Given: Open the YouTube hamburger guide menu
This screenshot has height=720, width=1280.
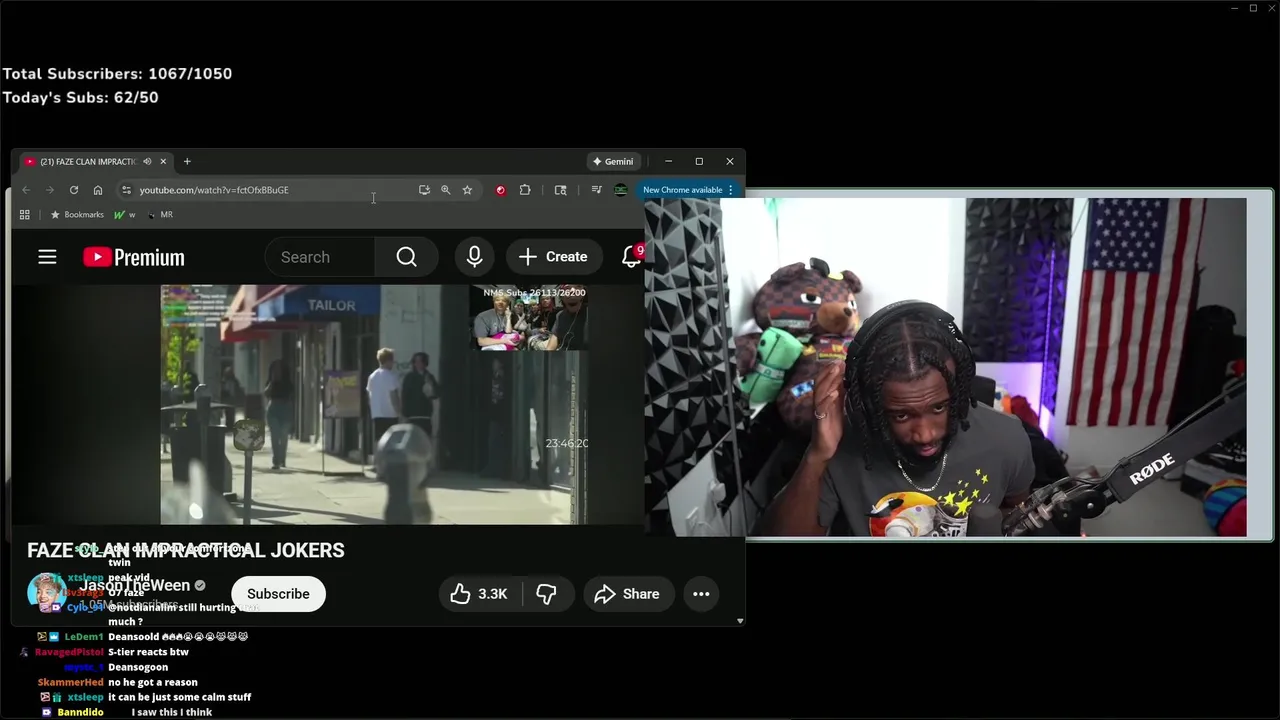Looking at the screenshot, I should [47, 257].
